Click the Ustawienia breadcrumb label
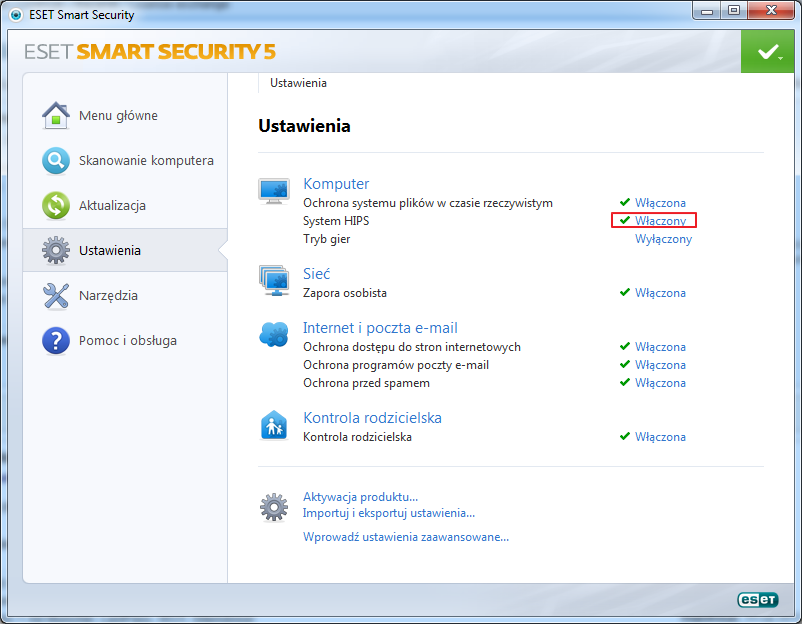This screenshot has height=624, width=802. click(298, 83)
